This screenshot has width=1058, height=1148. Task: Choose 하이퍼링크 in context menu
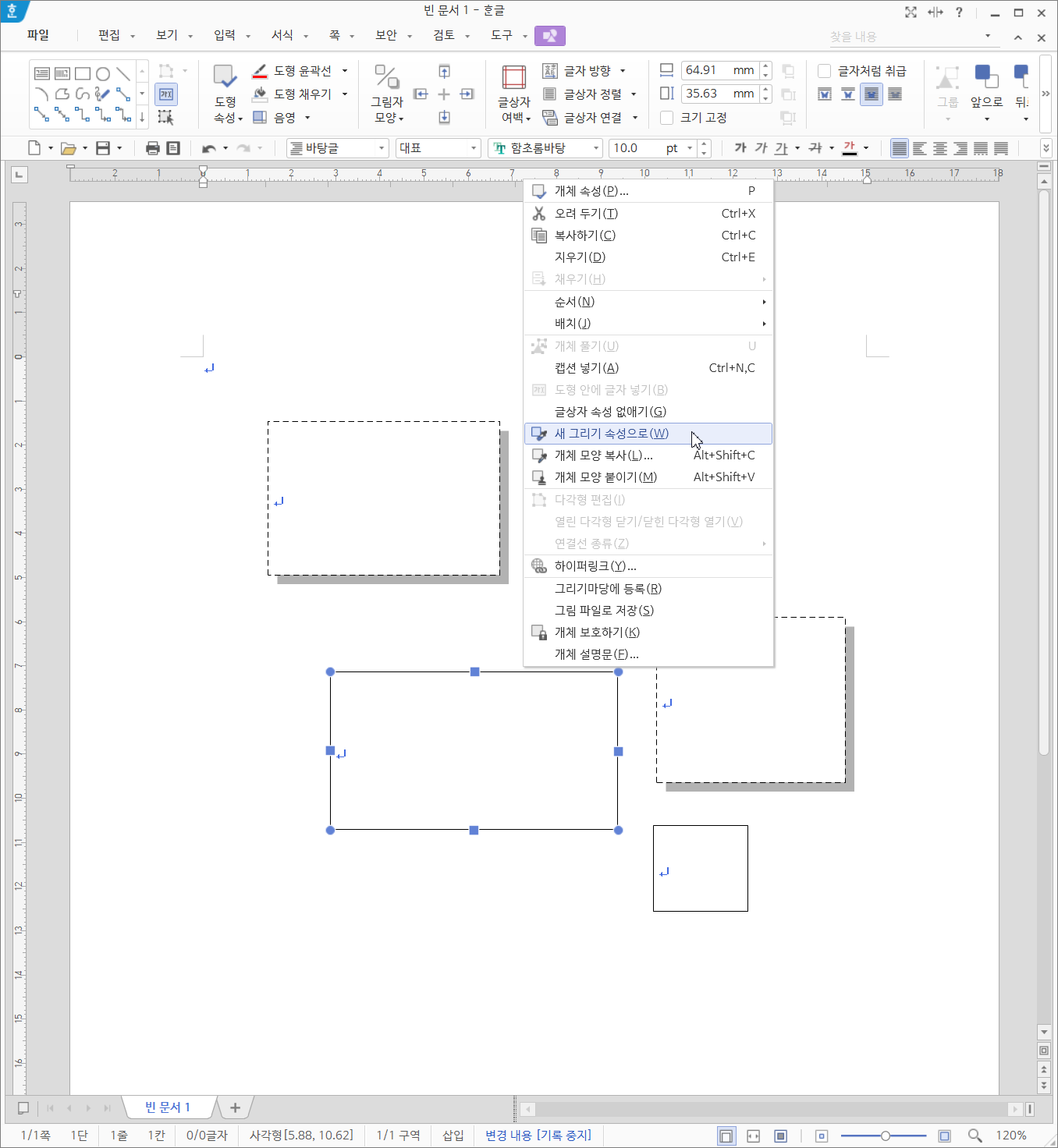click(x=648, y=566)
